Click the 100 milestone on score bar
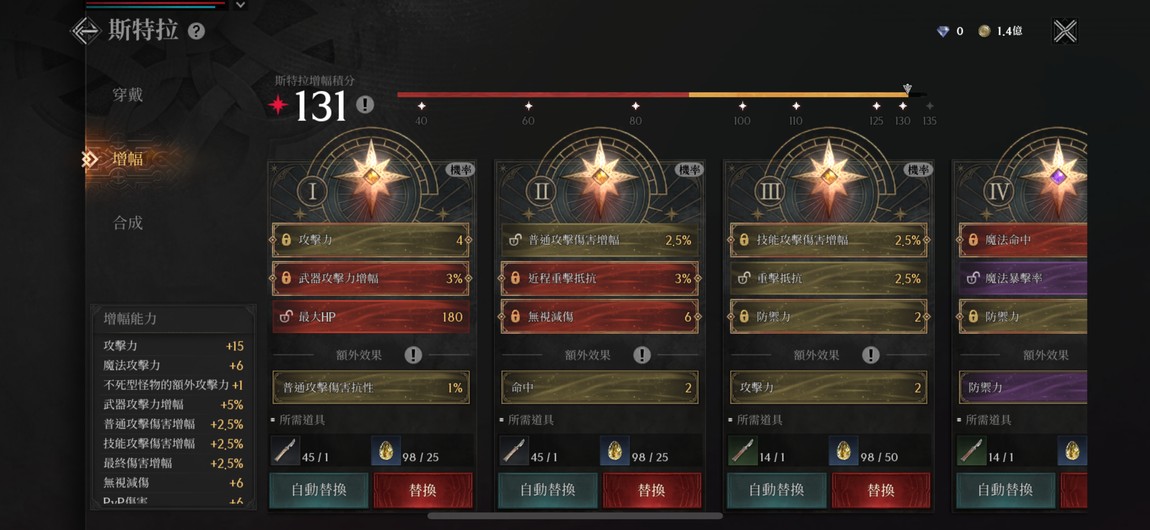Screen dimensions: 1150x530 point(742,112)
